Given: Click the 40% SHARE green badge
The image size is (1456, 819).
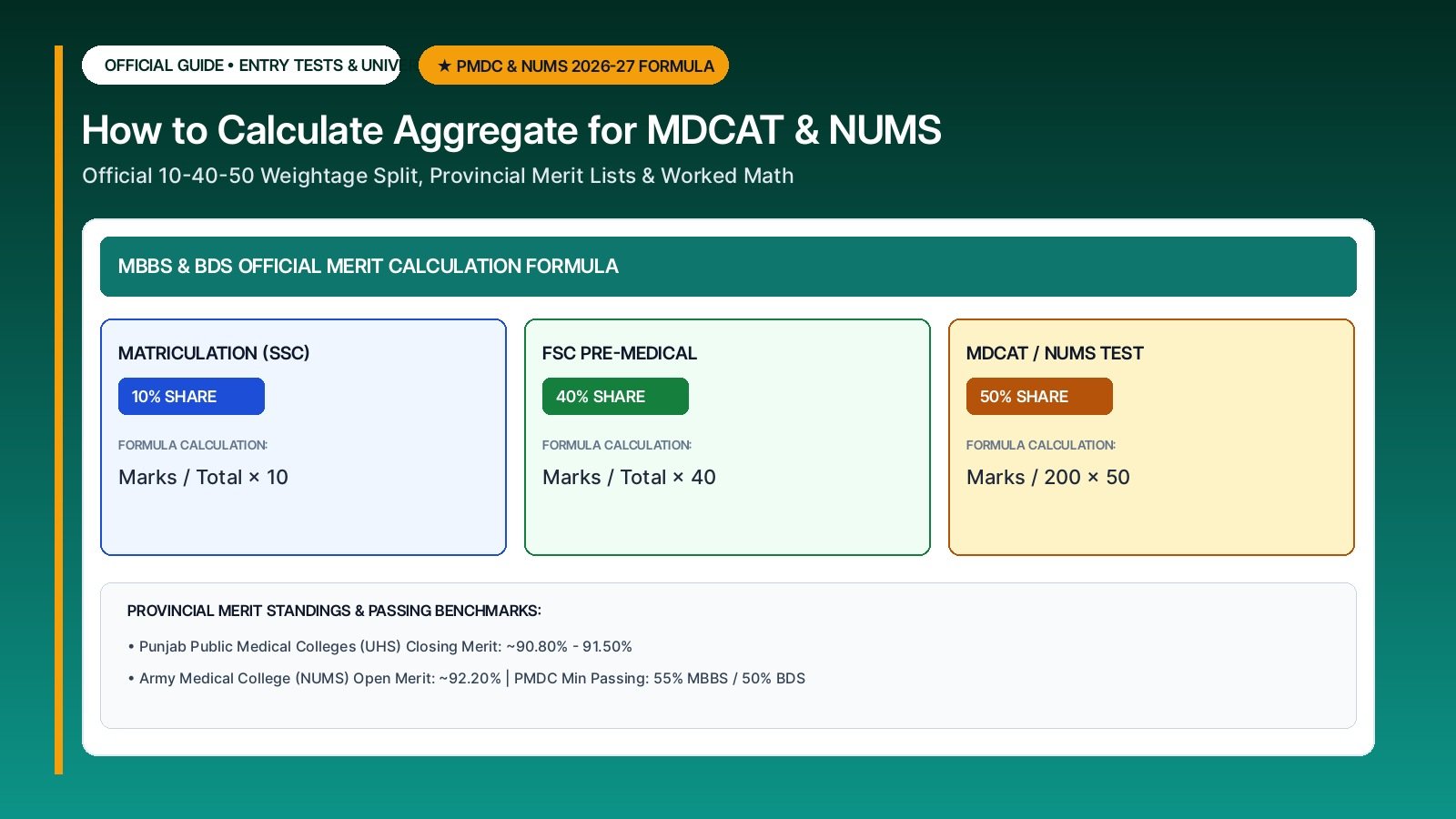Looking at the screenshot, I should [615, 397].
